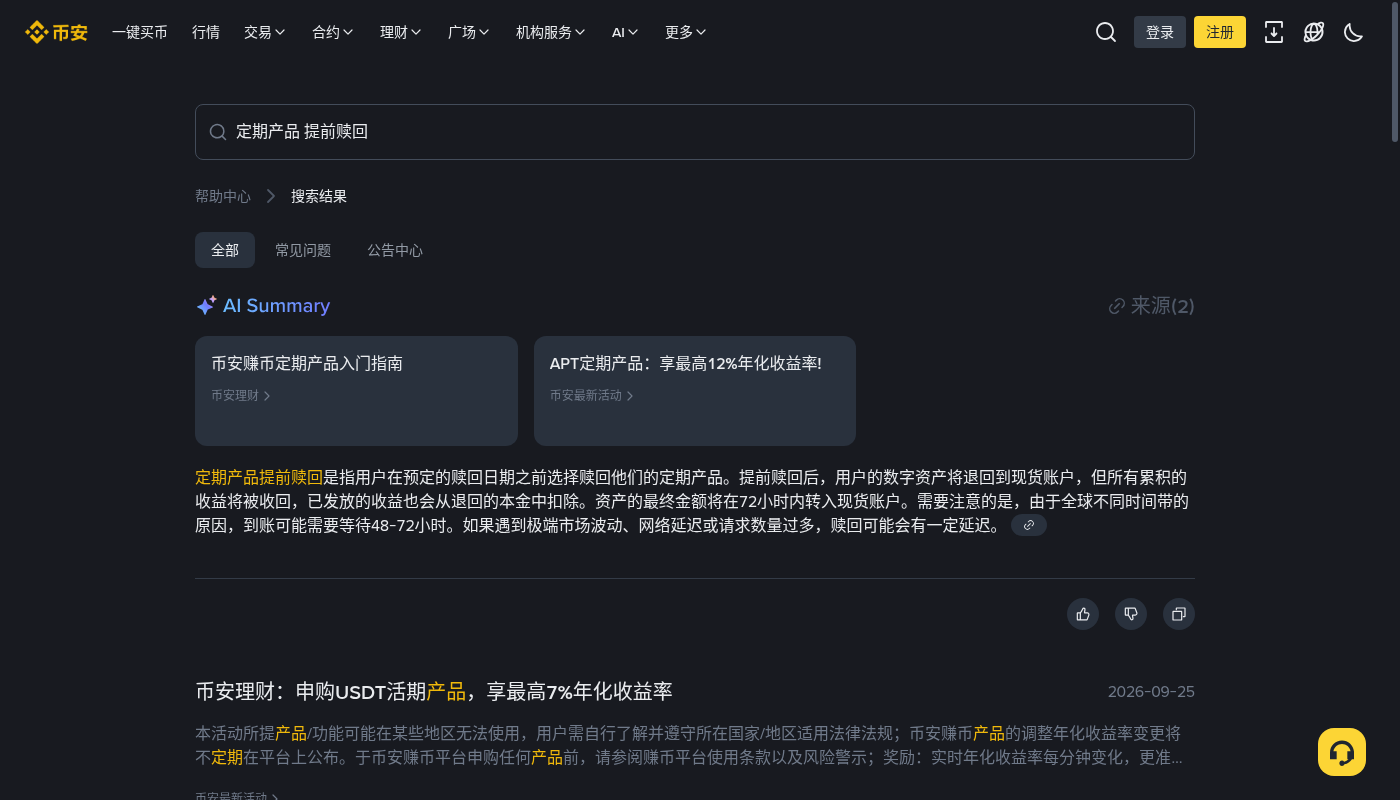This screenshot has height=800, width=1400.
Task: Copy the AI summary text
Action: 1179,614
